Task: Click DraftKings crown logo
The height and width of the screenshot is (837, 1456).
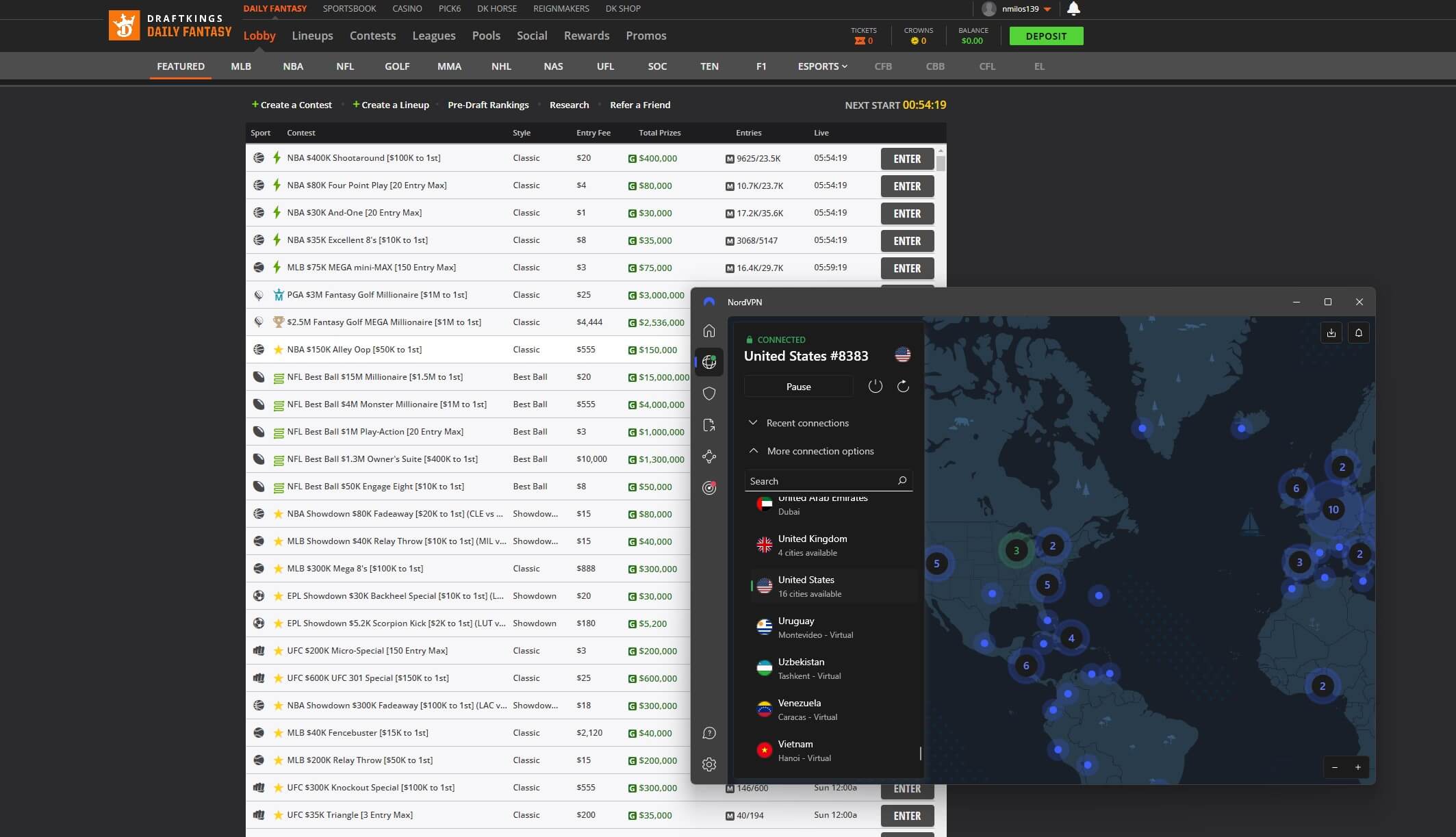Action: (124, 25)
